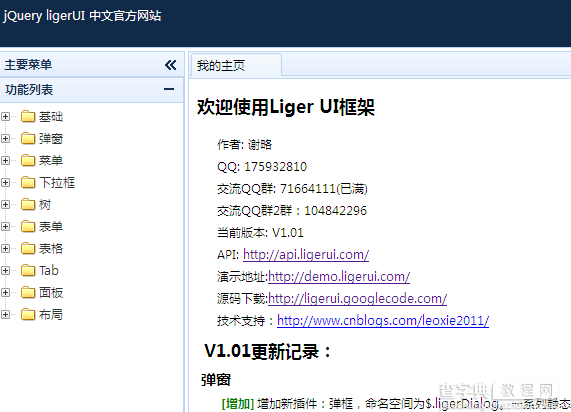Click the folder icon next to 弹窗
Screen dimensions: 571x412
point(28,138)
